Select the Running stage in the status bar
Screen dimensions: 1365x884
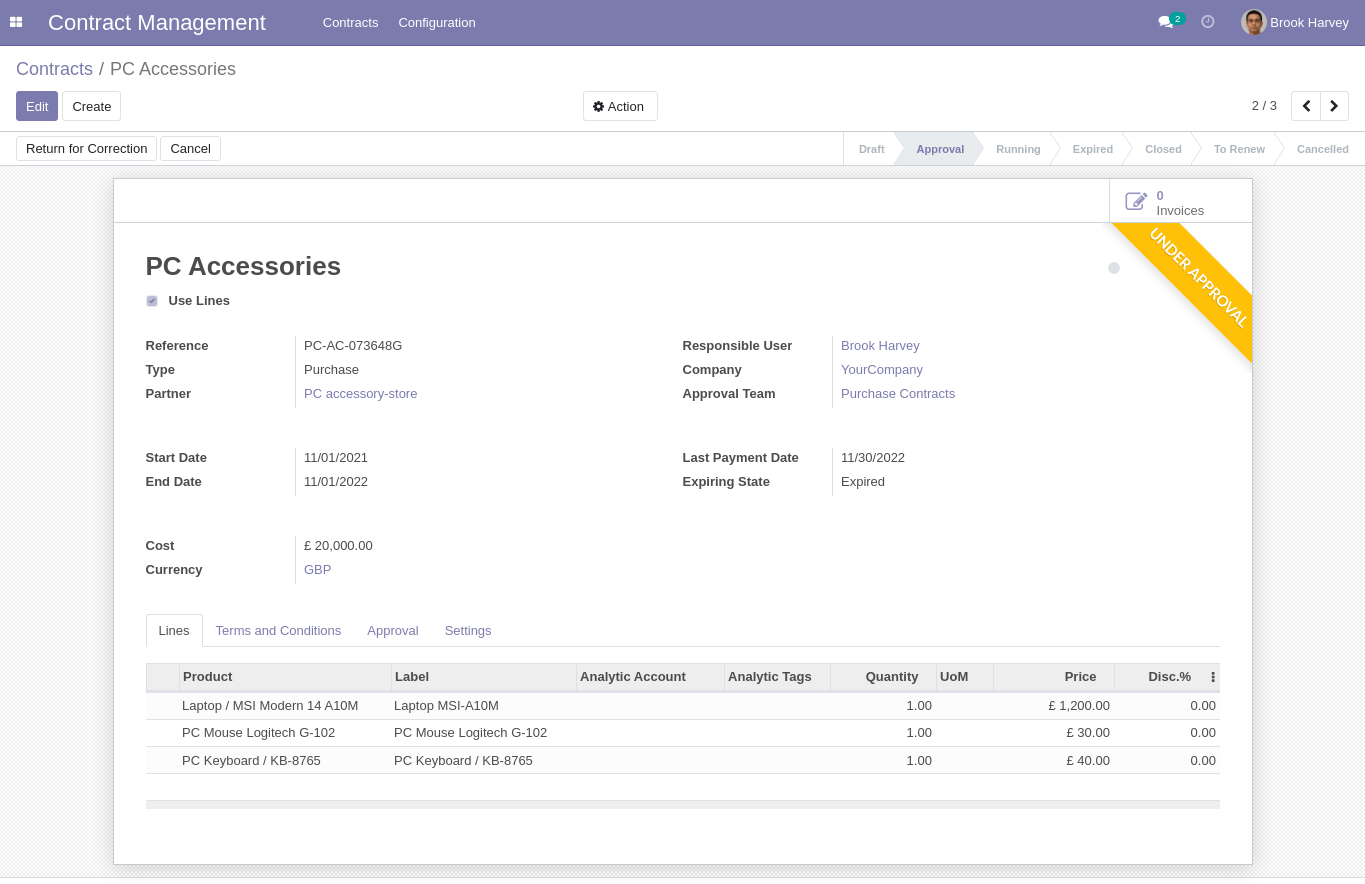(1018, 149)
